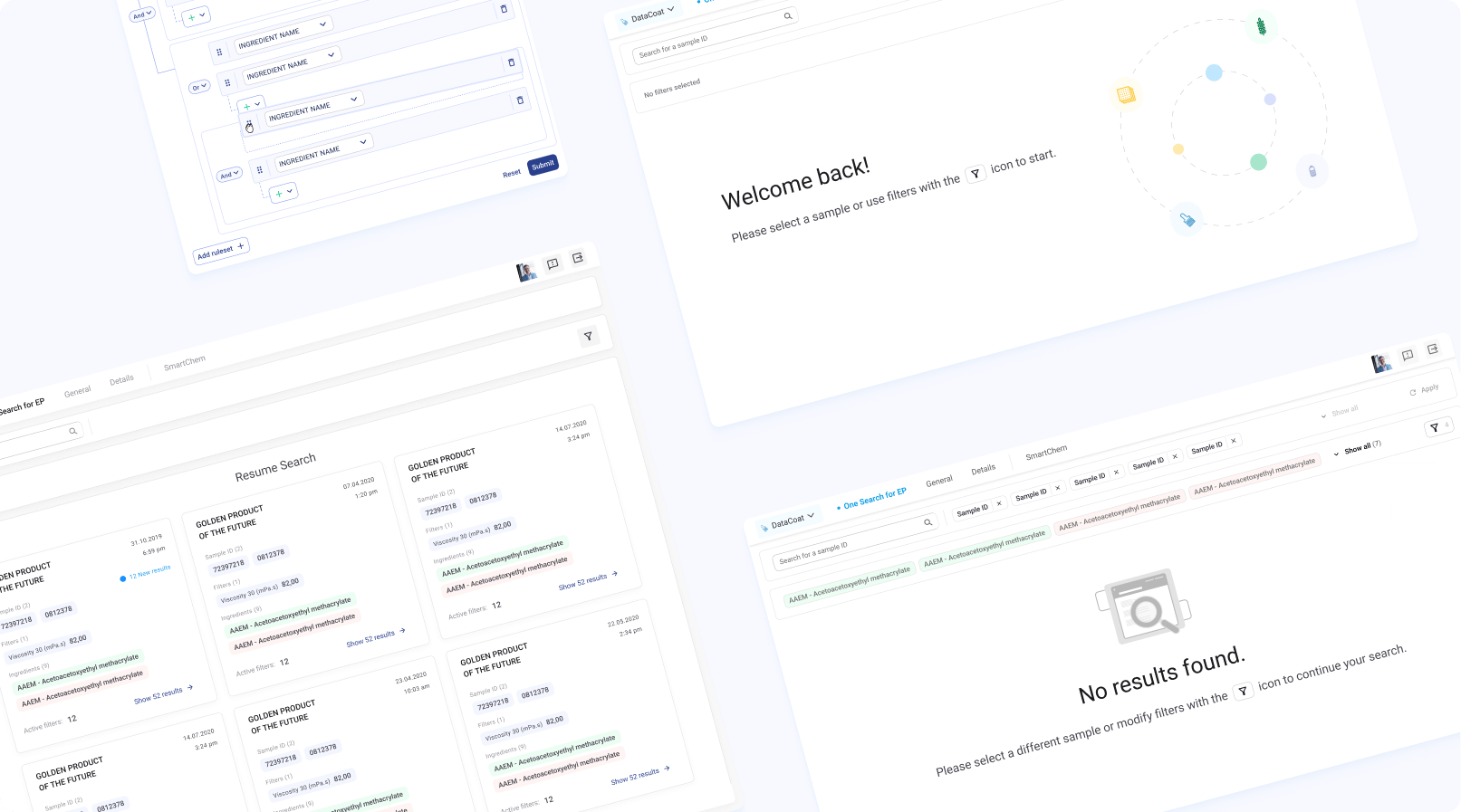Click the drag handle beside the Or operator
Image resolution: width=1461 pixels, height=812 pixels.
coord(227,82)
